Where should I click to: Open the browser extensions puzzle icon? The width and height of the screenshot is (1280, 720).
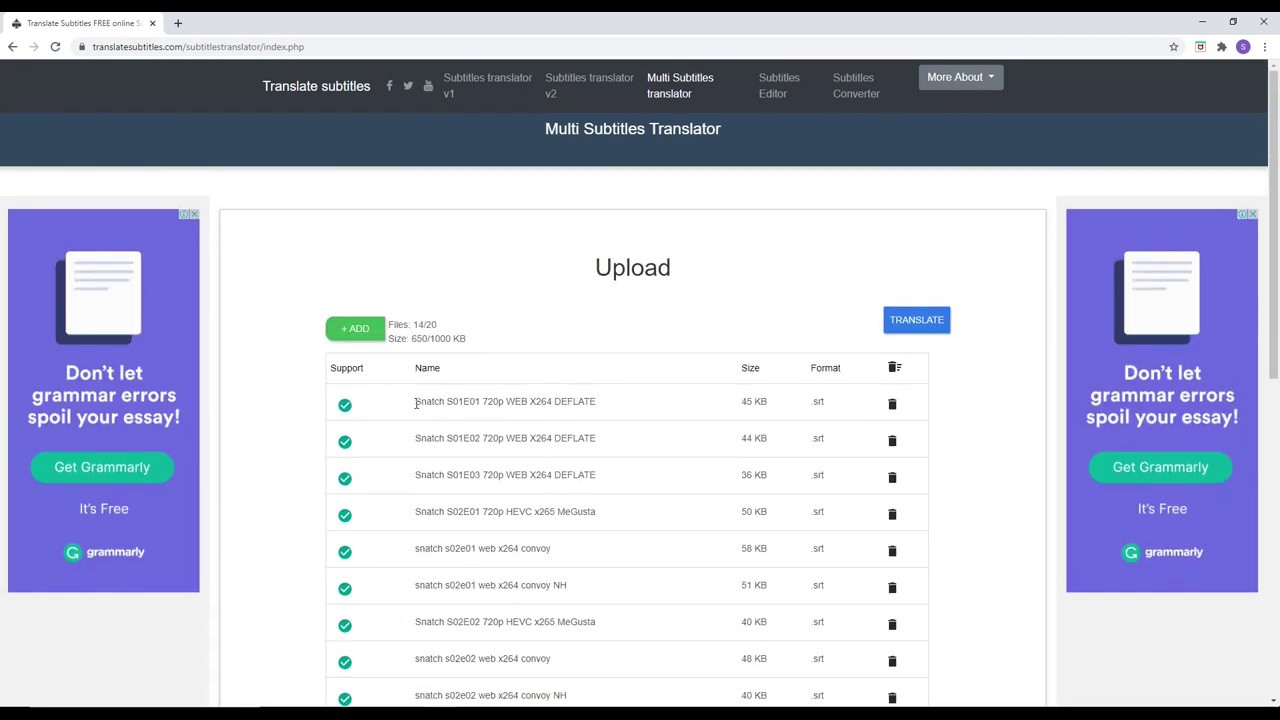click(1221, 47)
